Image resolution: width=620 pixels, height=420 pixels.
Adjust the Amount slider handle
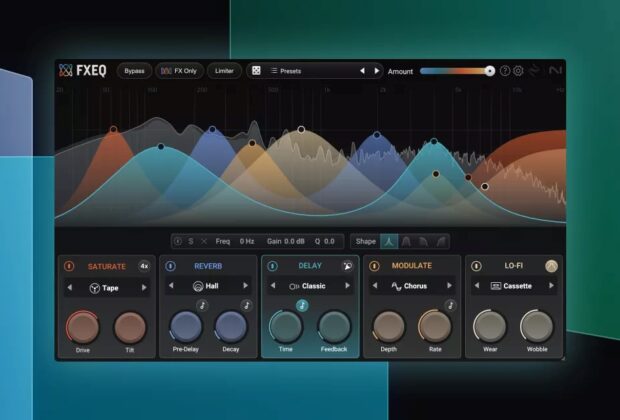(x=490, y=71)
